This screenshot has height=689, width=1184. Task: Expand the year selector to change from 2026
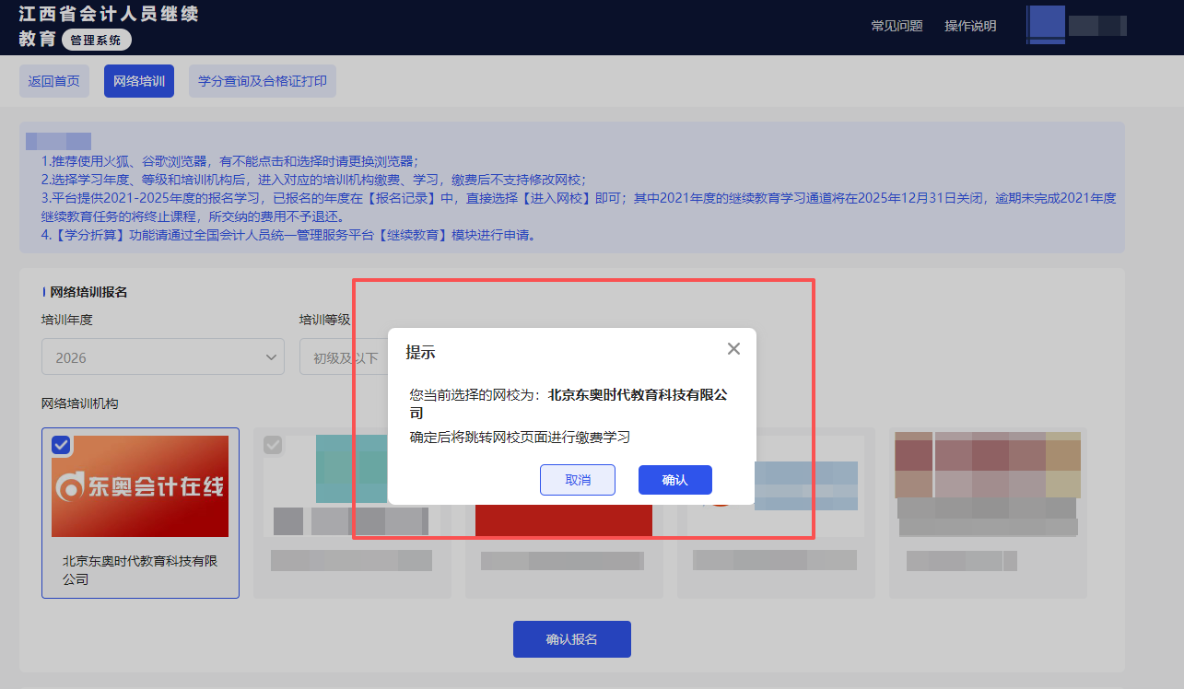pos(162,357)
